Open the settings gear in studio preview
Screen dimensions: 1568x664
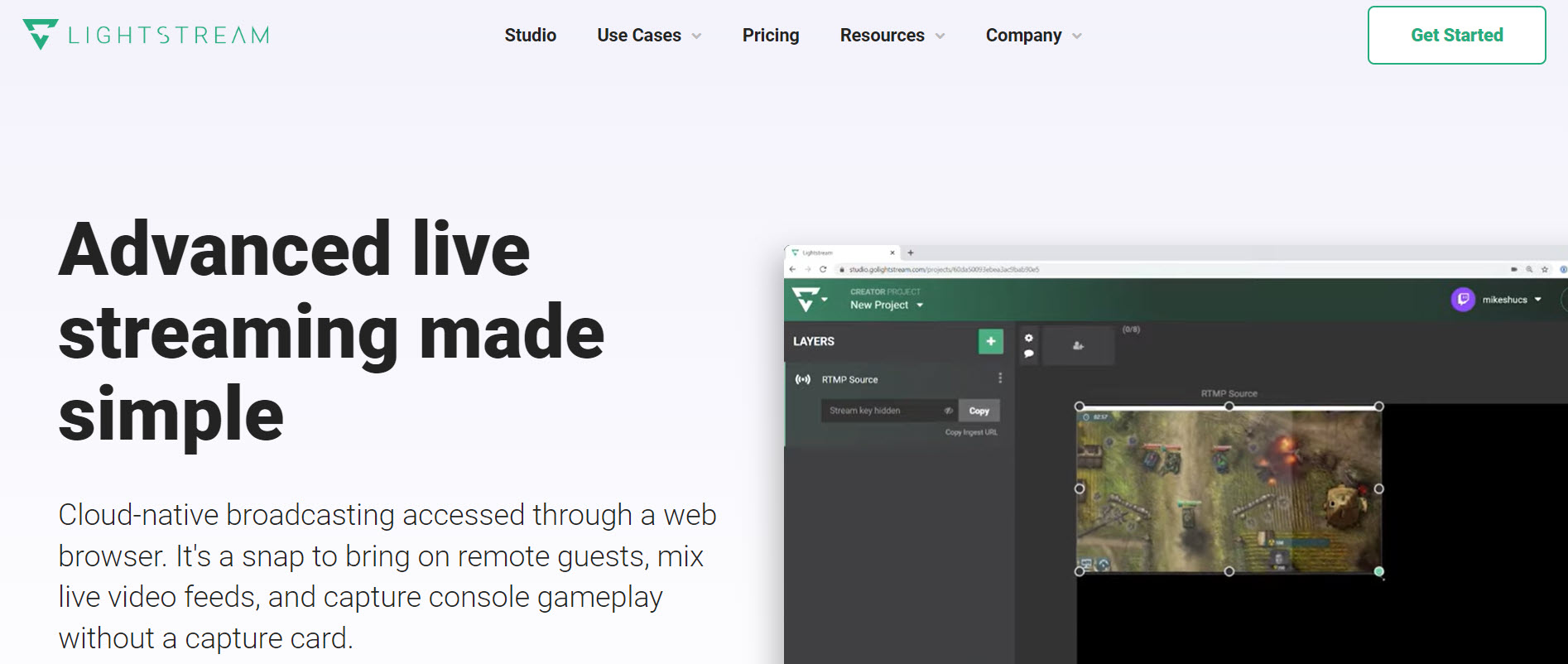click(1028, 338)
